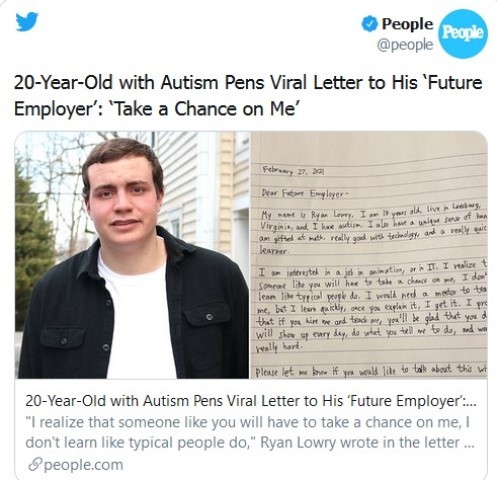The height and width of the screenshot is (480, 497).
Task: Click the February 27, 2021 date on letter
Action: (x=294, y=171)
